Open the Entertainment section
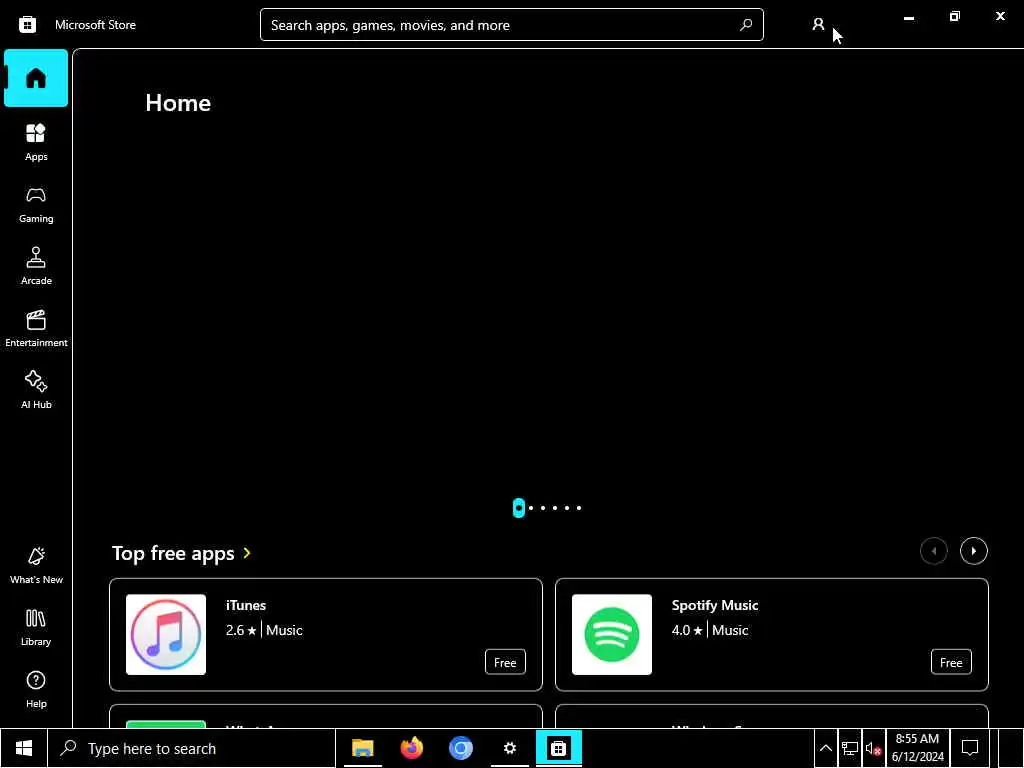Viewport: 1024px width, 768px height. [36, 328]
